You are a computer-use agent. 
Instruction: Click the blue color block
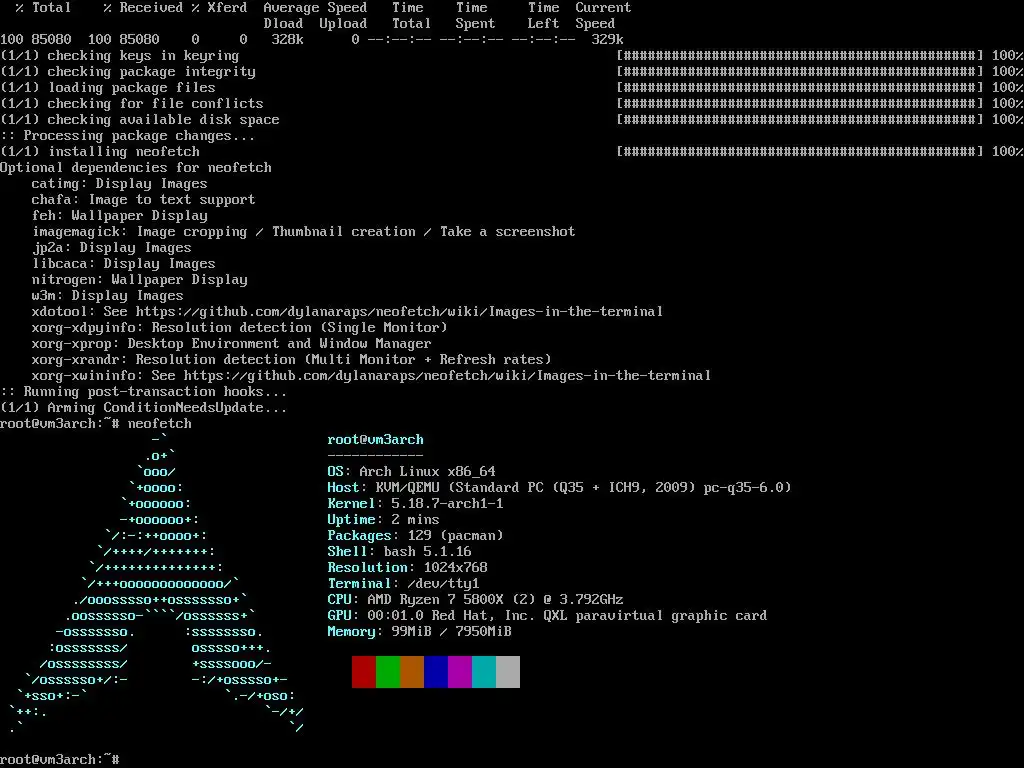coord(436,672)
